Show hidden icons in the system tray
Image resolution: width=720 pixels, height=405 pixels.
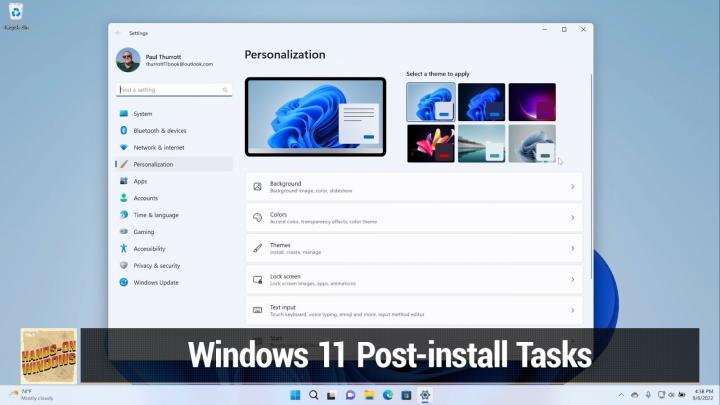click(621, 395)
